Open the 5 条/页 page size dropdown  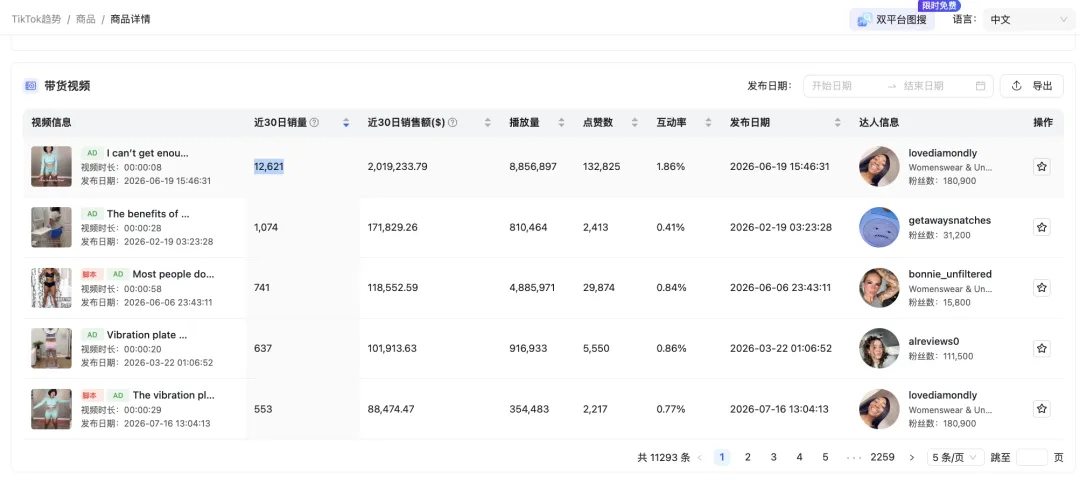point(955,457)
